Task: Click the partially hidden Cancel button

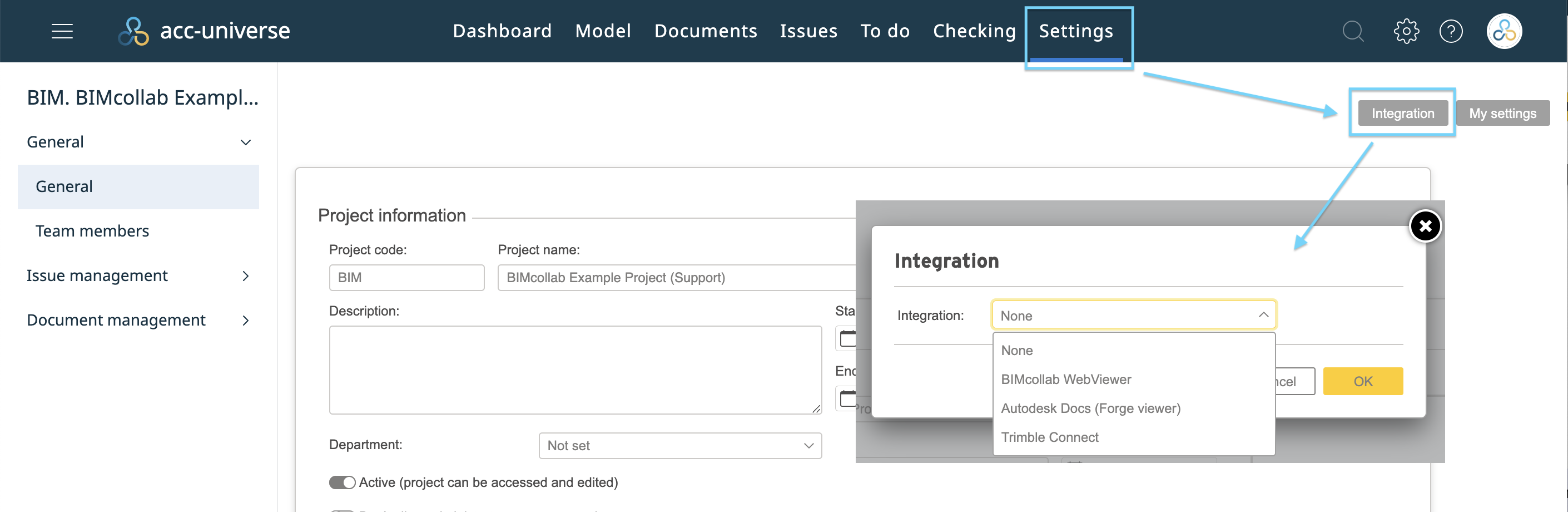Action: point(1294,381)
